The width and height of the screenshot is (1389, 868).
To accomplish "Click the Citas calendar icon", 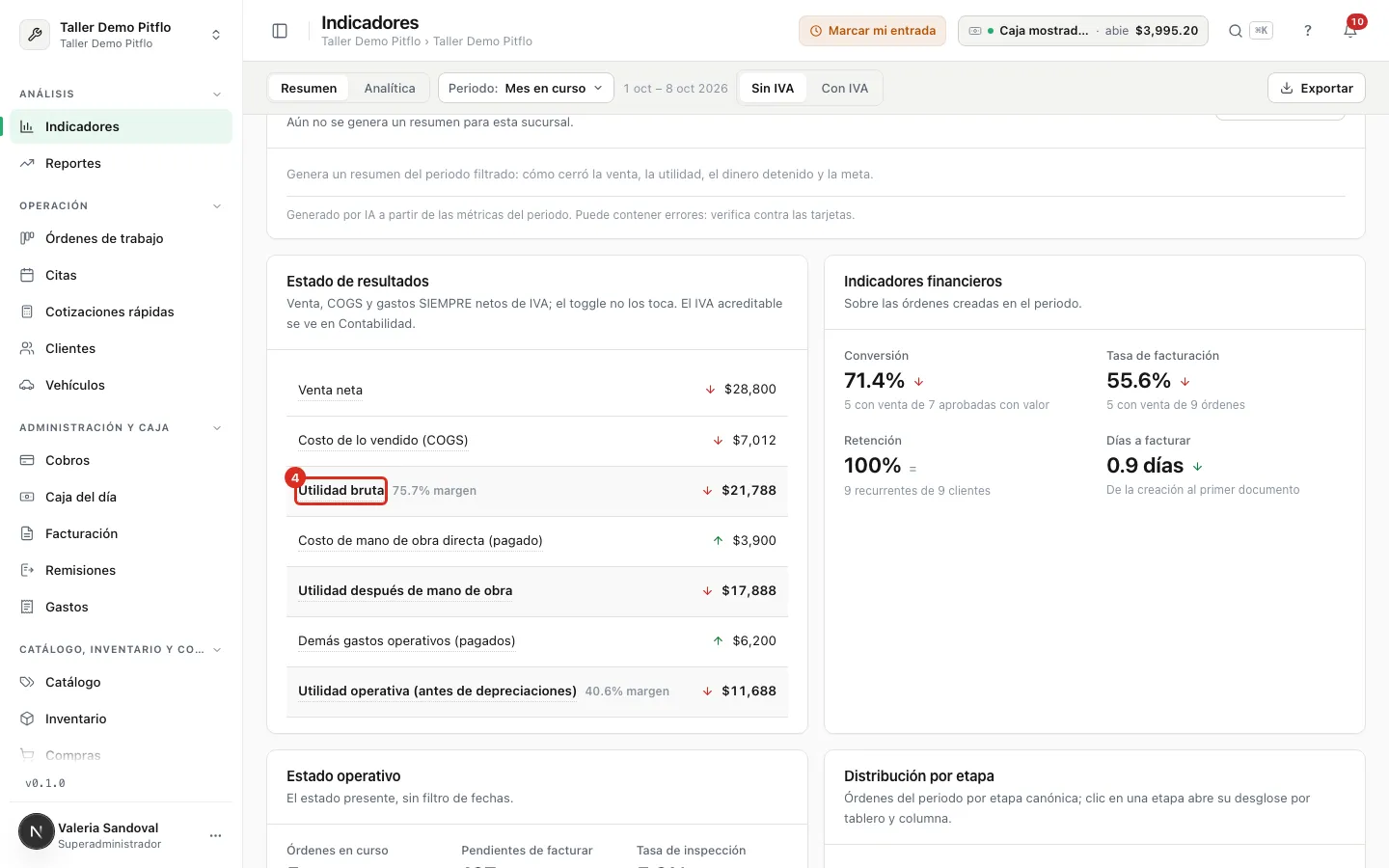I will click(27, 275).
